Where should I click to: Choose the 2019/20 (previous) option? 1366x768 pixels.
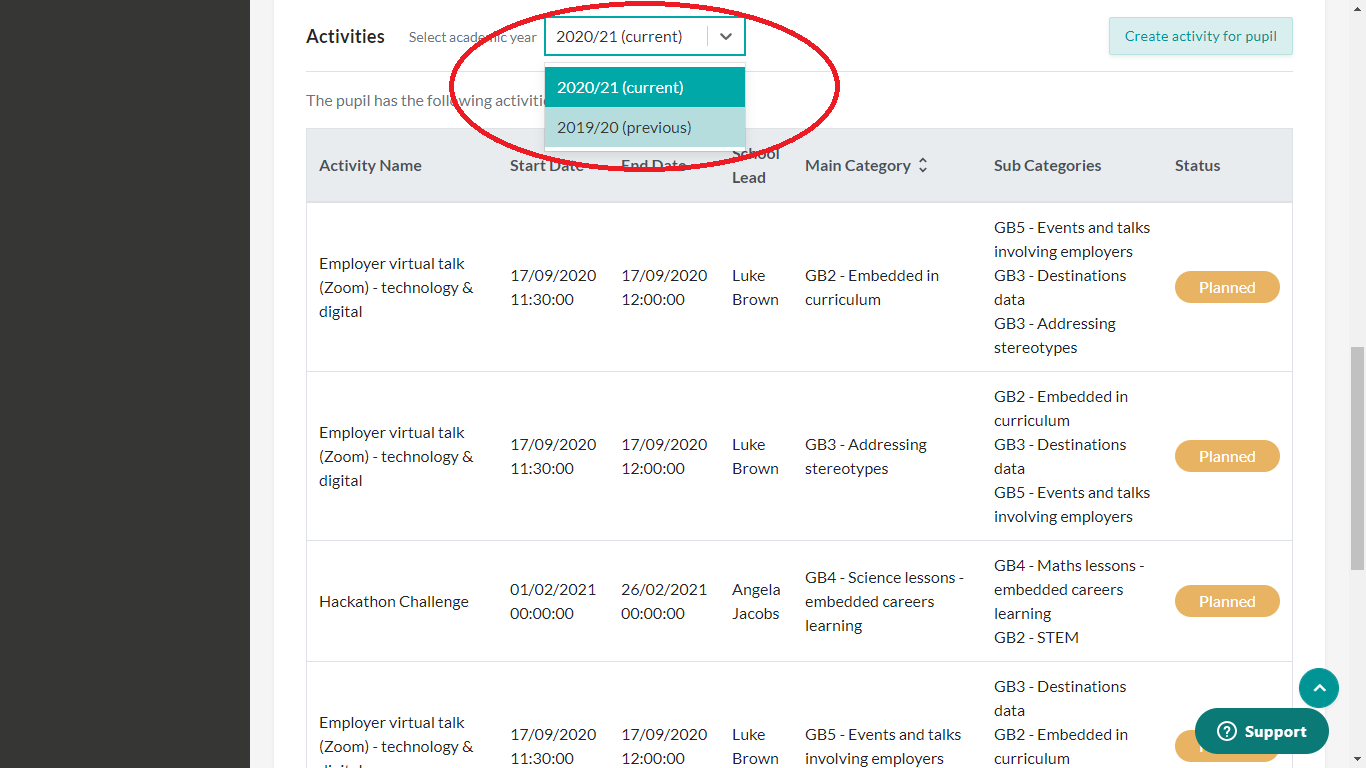644,128
